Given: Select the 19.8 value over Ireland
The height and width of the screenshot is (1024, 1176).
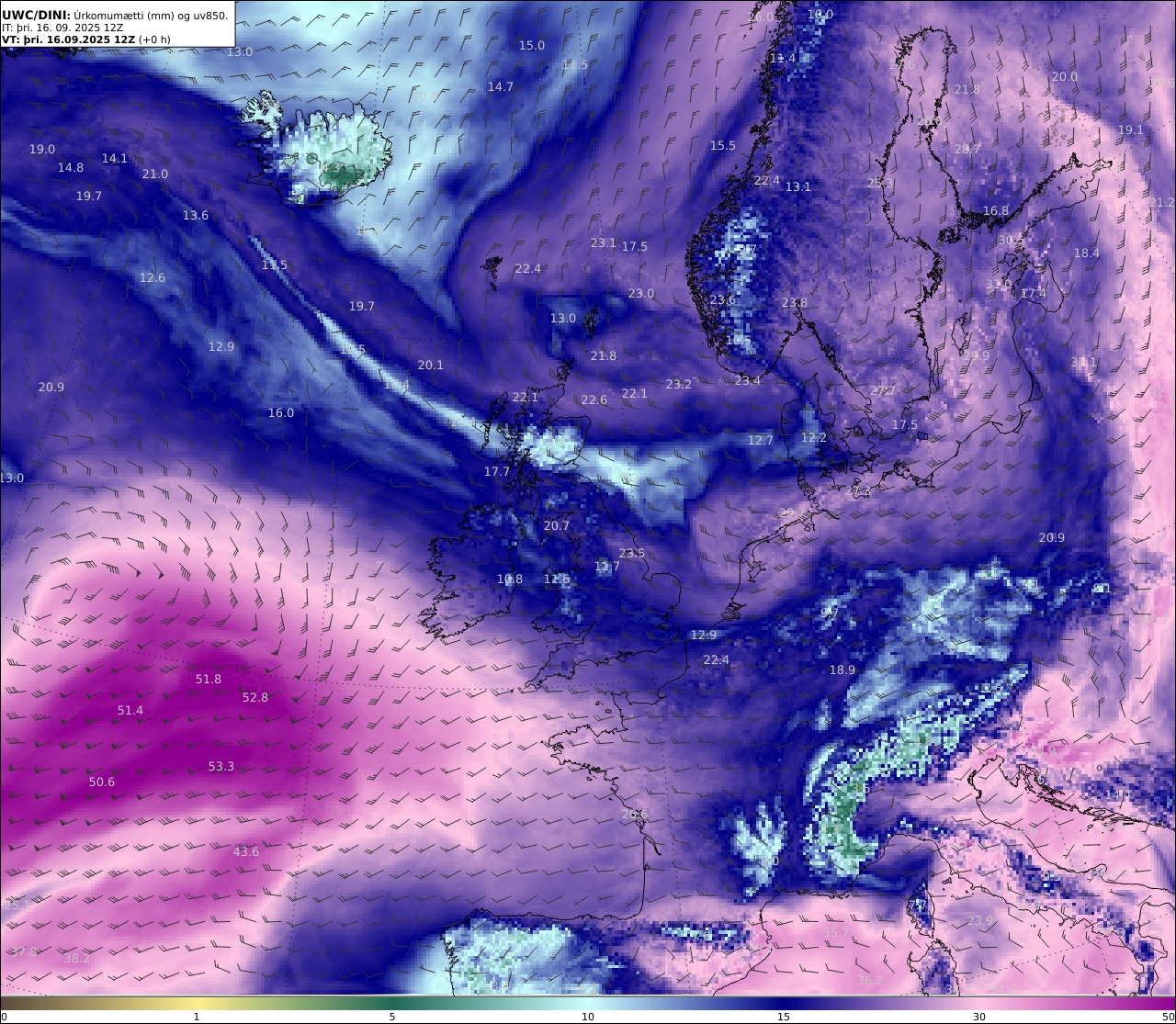Looking at the screenshot, I should point(510,579).
